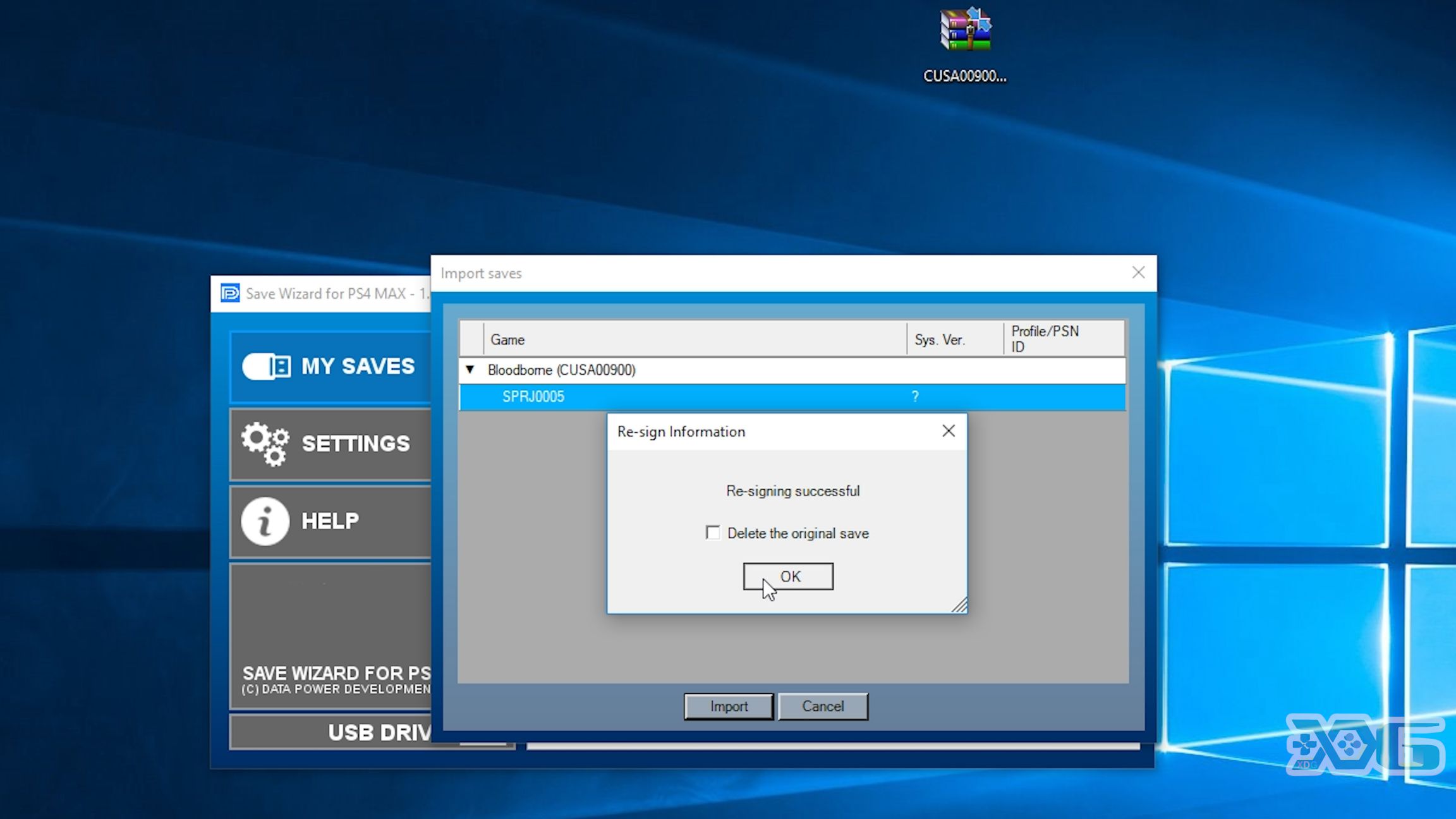Click the Save Wizard title bar logo icon
Viewport: 1456px width, 819px height.
click(x=230, y=293)
